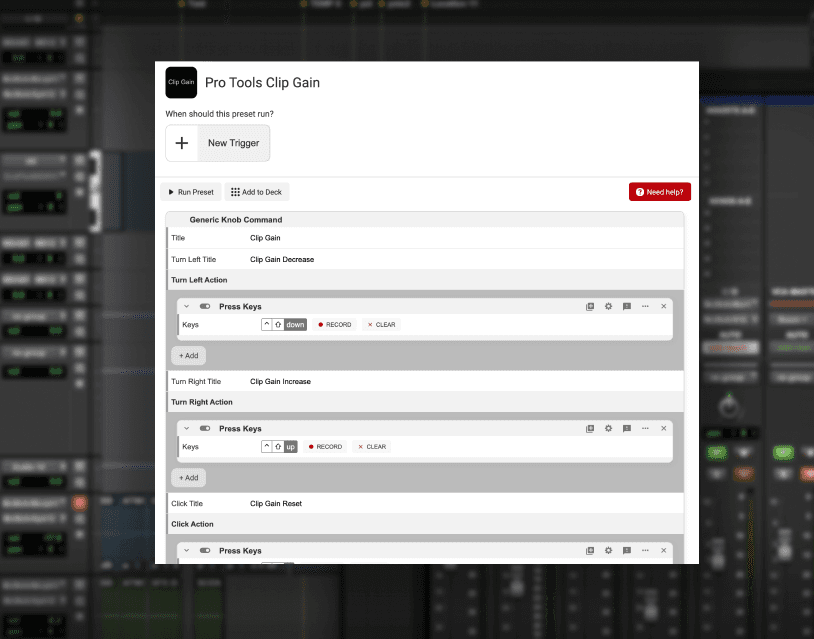Add comment to Turn Left Press Keys action
The width and height of the screenshot is (814, 639).
click(x=627, y=306)
